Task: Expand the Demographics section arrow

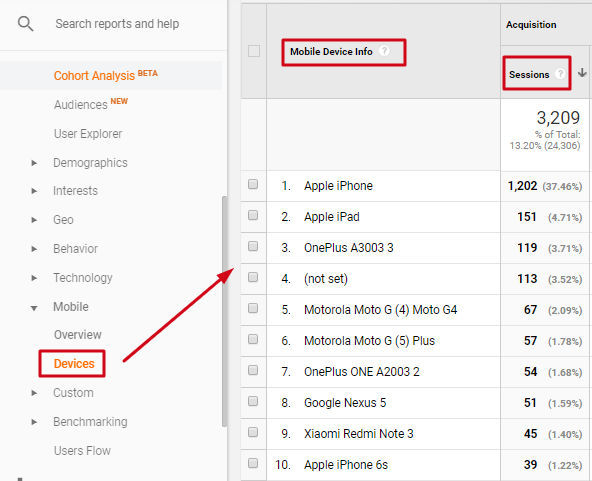Action: 34,163
